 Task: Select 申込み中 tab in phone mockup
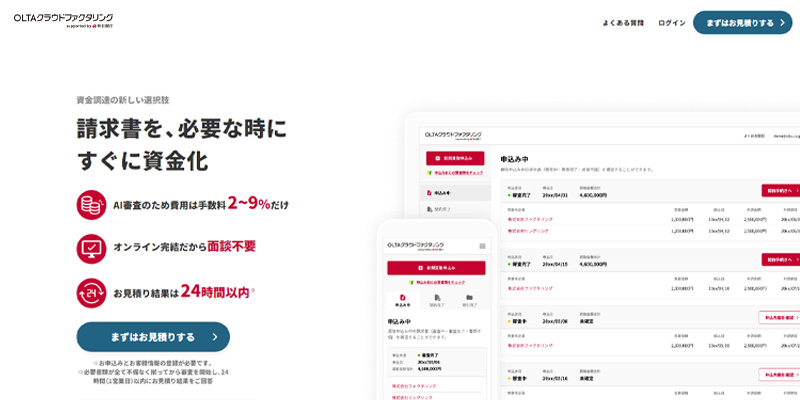[x=403, y=300]
